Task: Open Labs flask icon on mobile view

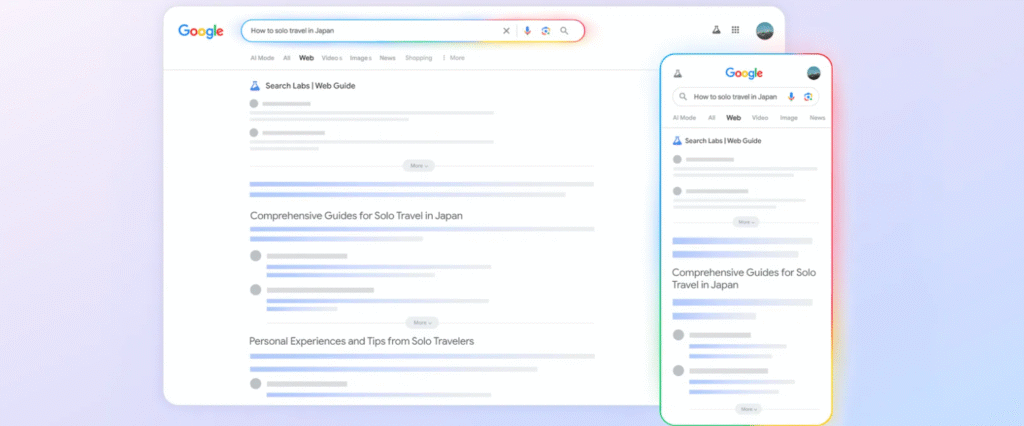Action: pos(677,73)
